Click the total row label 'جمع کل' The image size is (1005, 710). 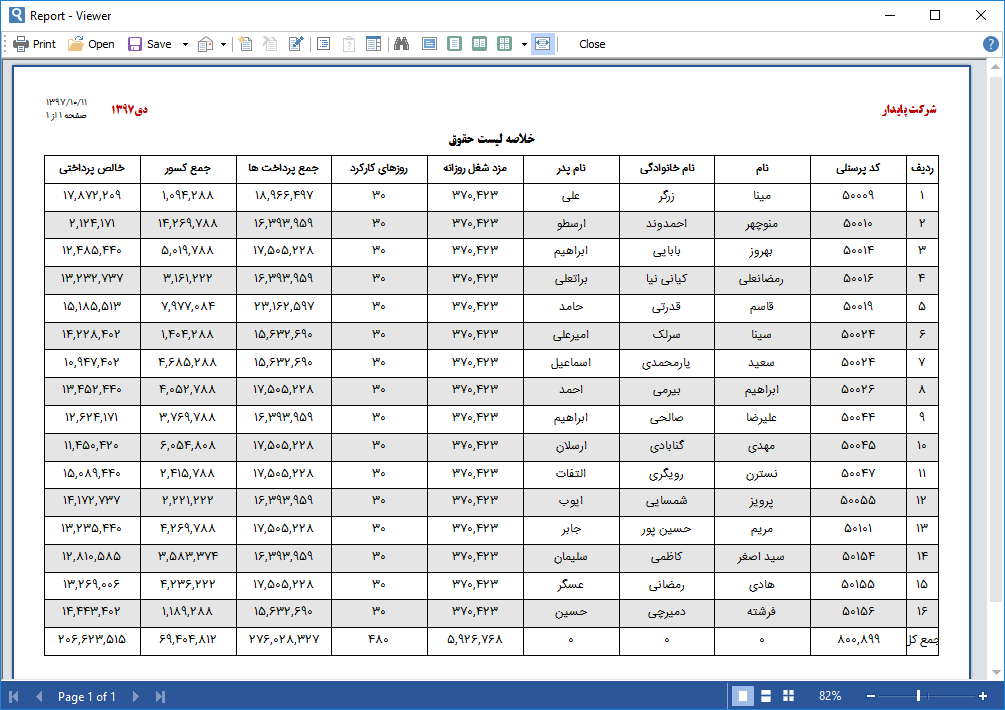[x=922, y=640]
